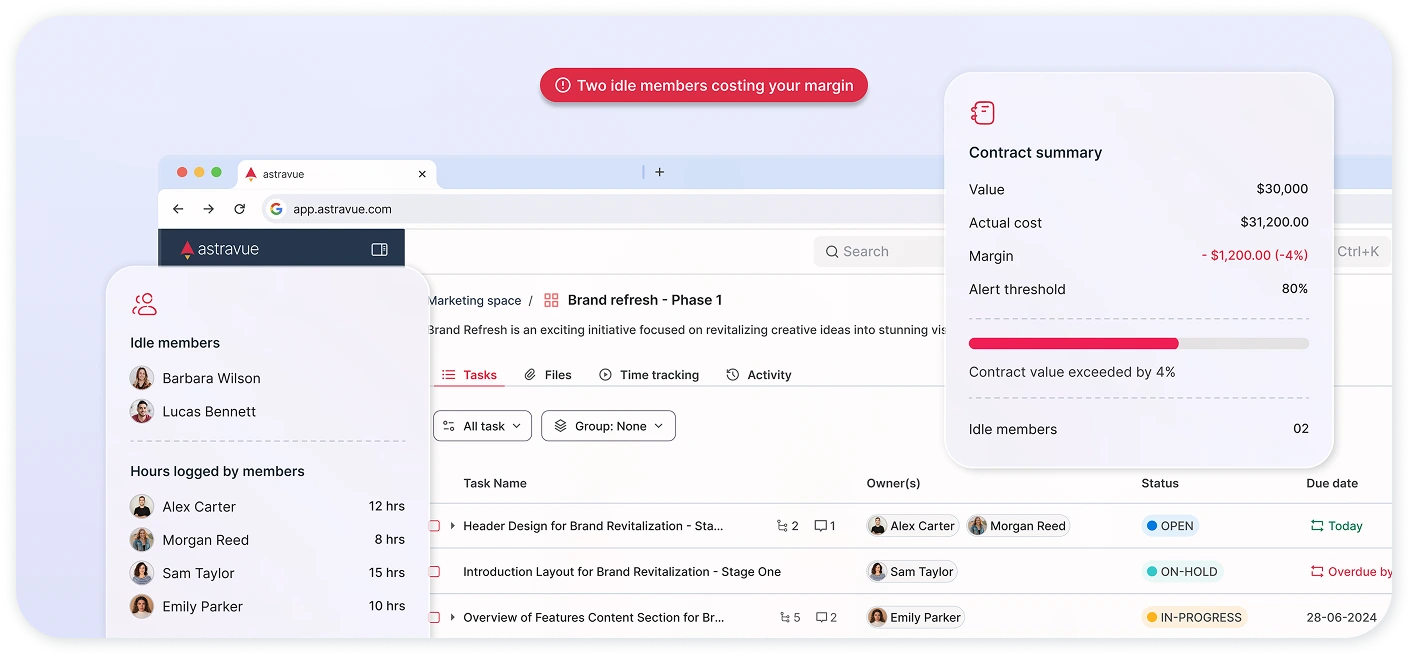Click the Idle members card icon
The image size is (1408, 654).
coord(145,304)
